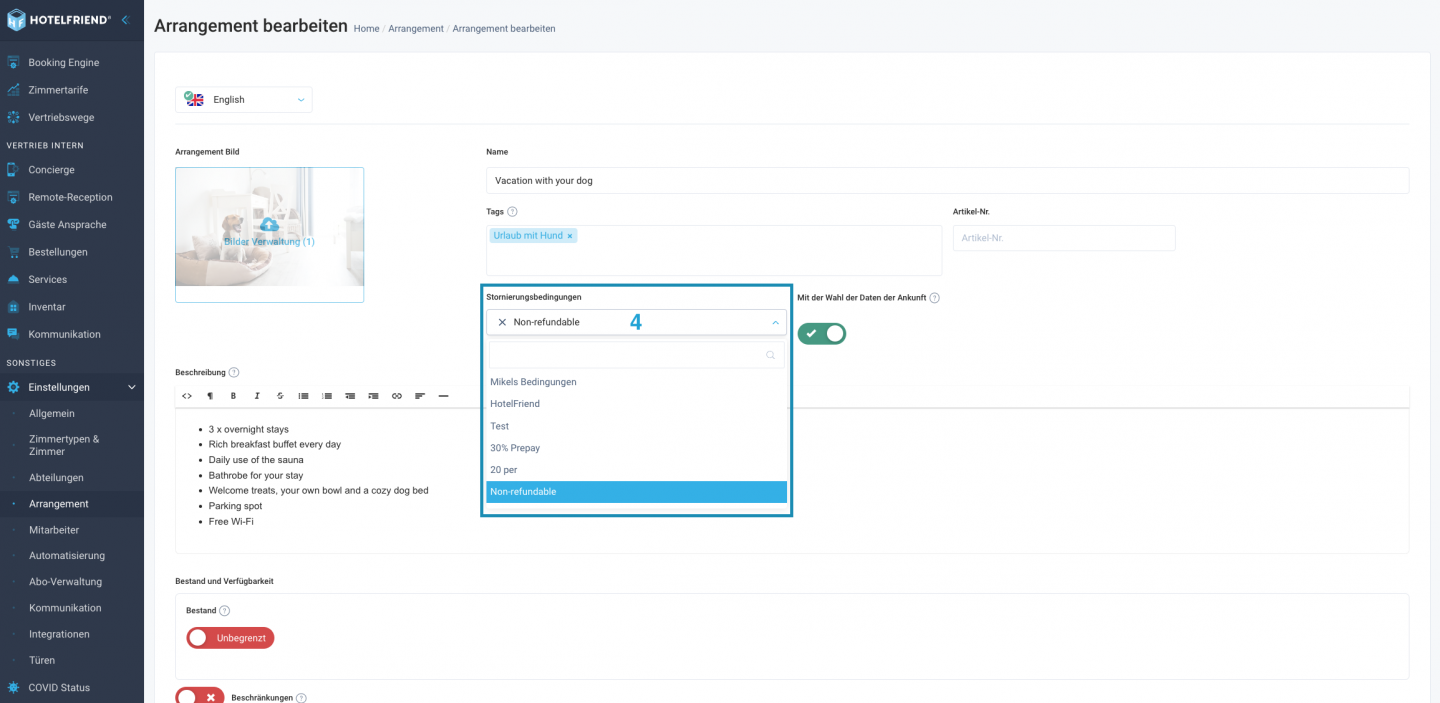Image resolution: width=1440 pixels, height=703 pixels.
Task: Indent text in description editor
Action: pos(373,396)
